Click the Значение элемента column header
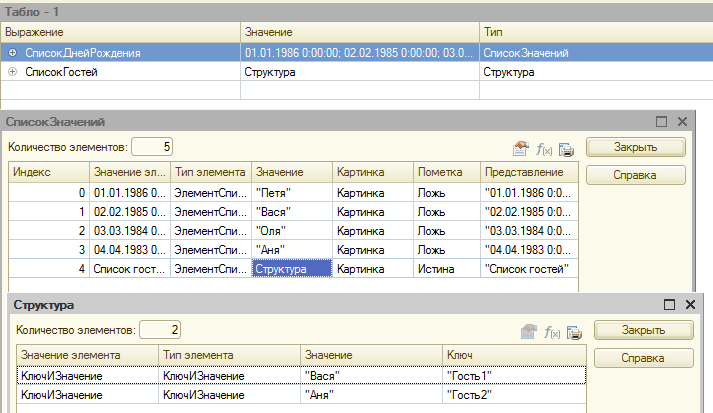This screenshot has height=413, width=713. click(87, 355)
